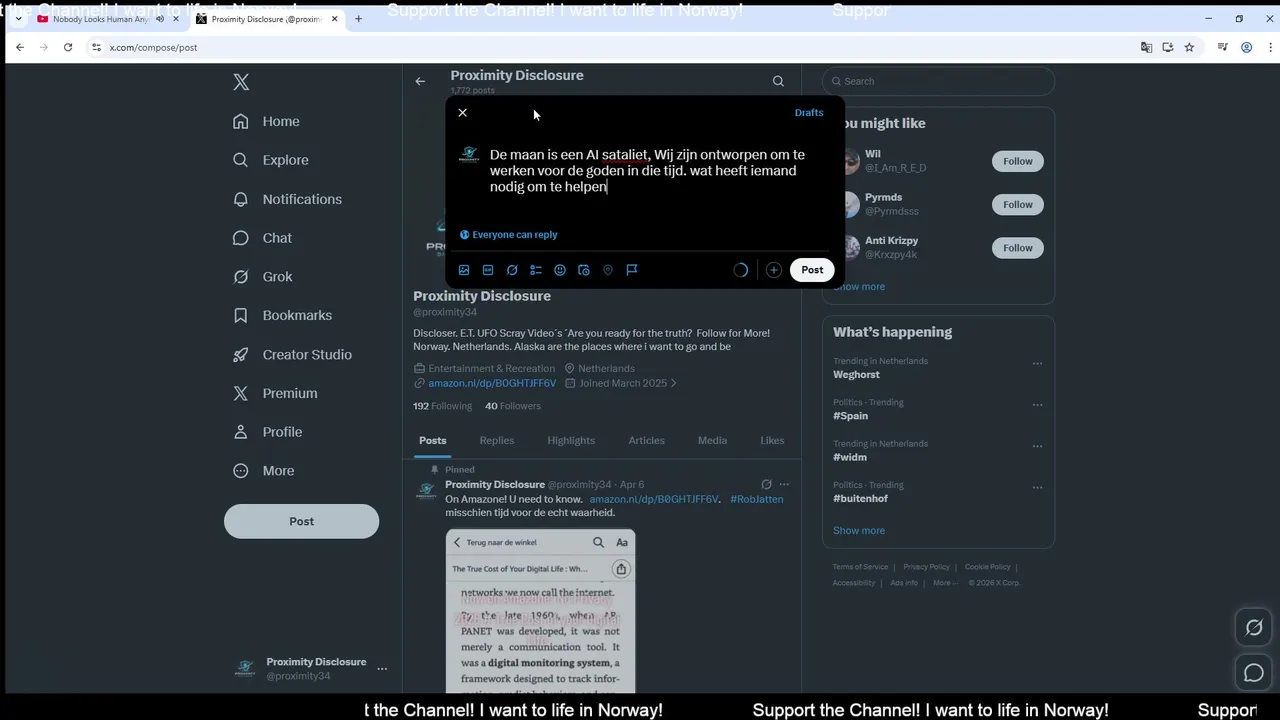The height and width of the screenshot is (720, 1280).
Task: Tag a location on the post
Action: coord(608,270)
